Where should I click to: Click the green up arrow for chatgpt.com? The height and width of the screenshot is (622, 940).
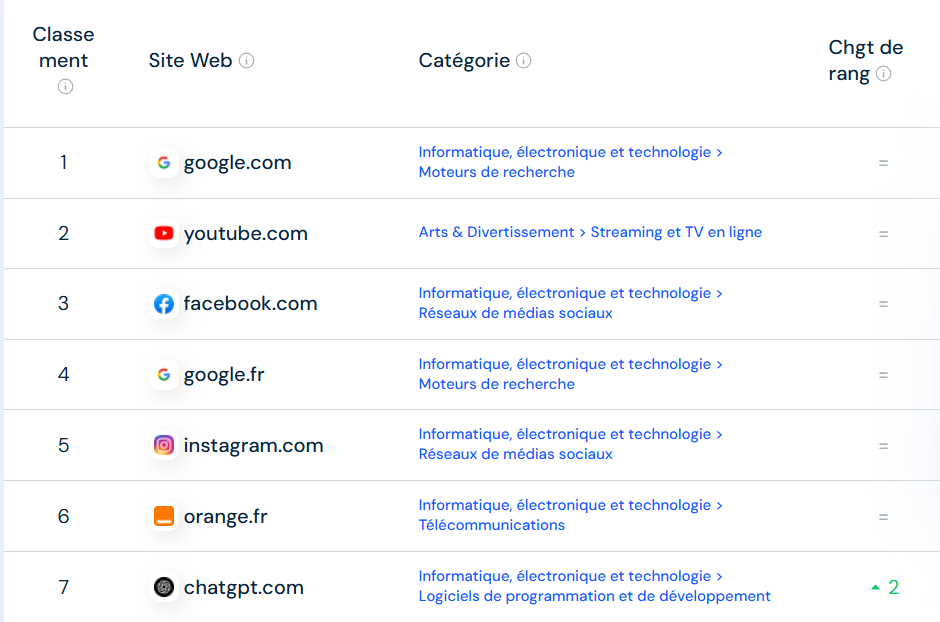(x=875, y=587)
